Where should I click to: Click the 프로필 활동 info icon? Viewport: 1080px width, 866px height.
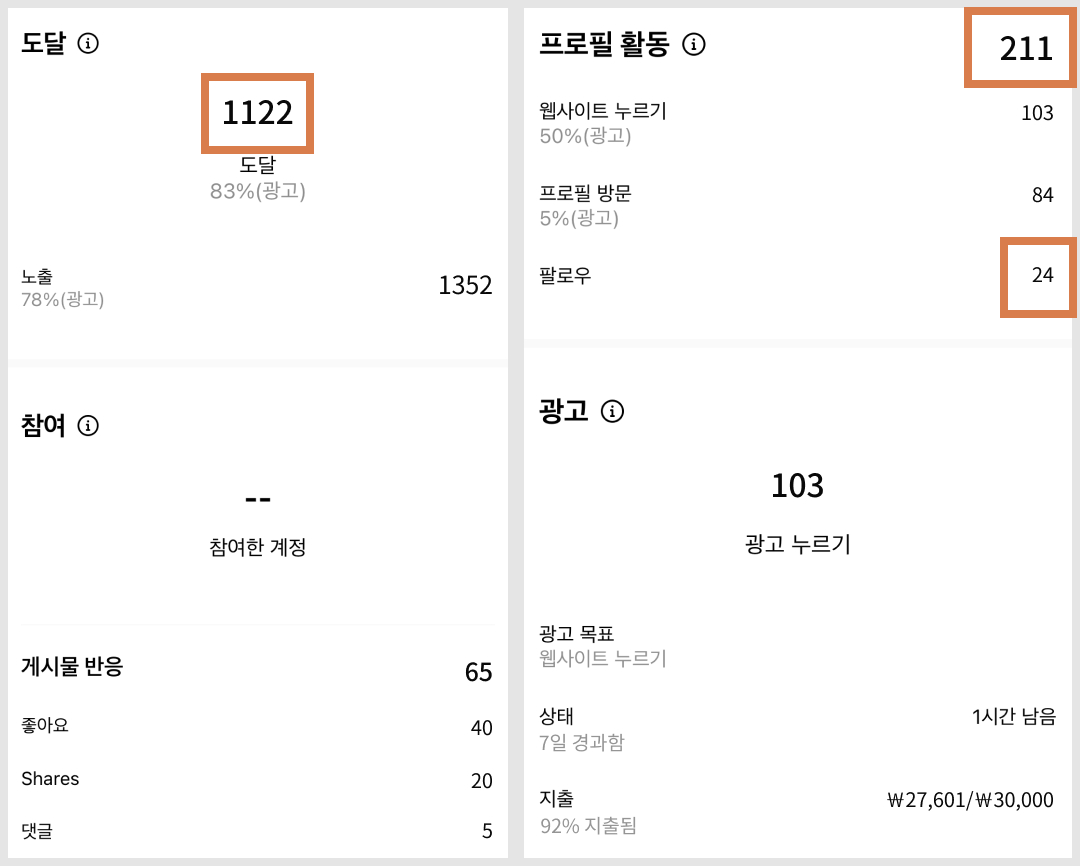(692, 44)
